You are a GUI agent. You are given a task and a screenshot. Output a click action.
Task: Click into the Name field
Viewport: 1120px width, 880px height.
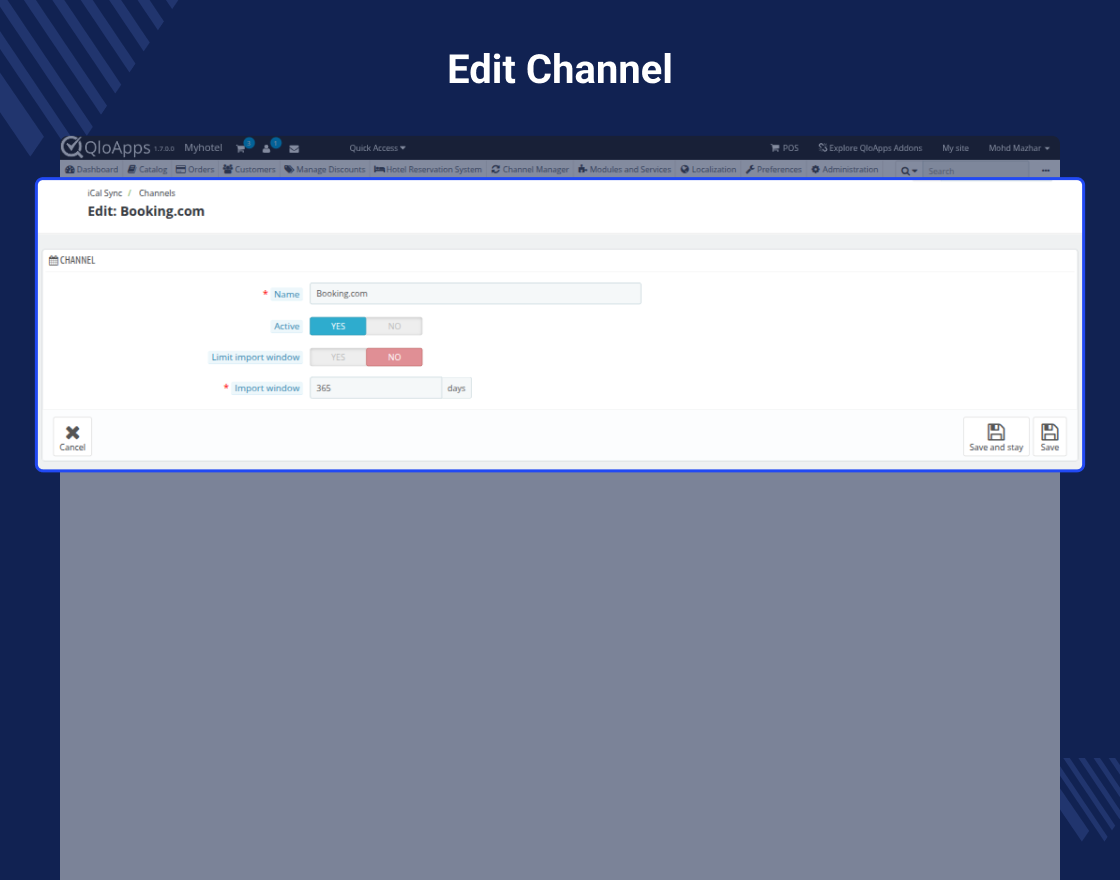(x=475, y=294)
